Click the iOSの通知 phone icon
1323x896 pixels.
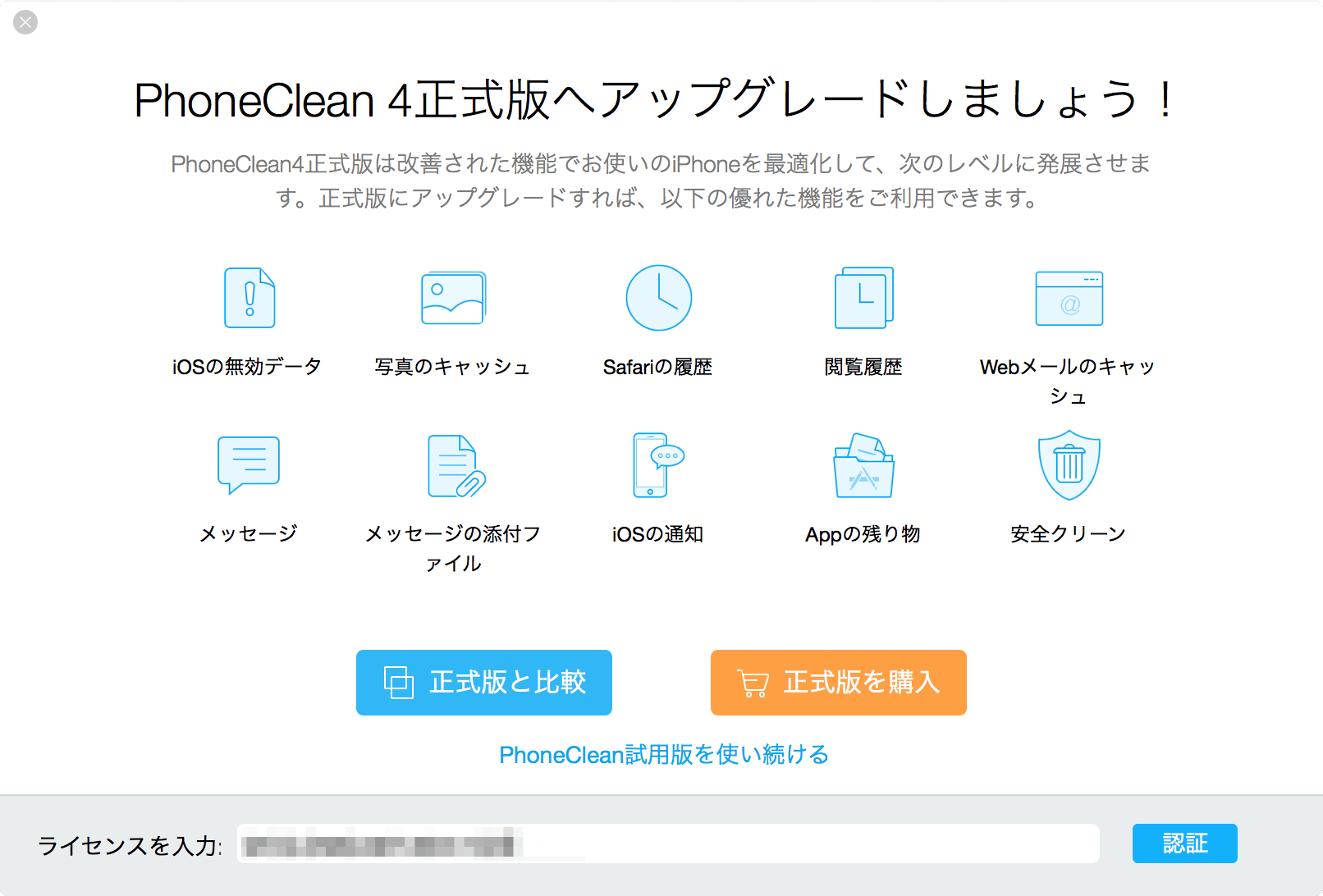coord(658,465)
